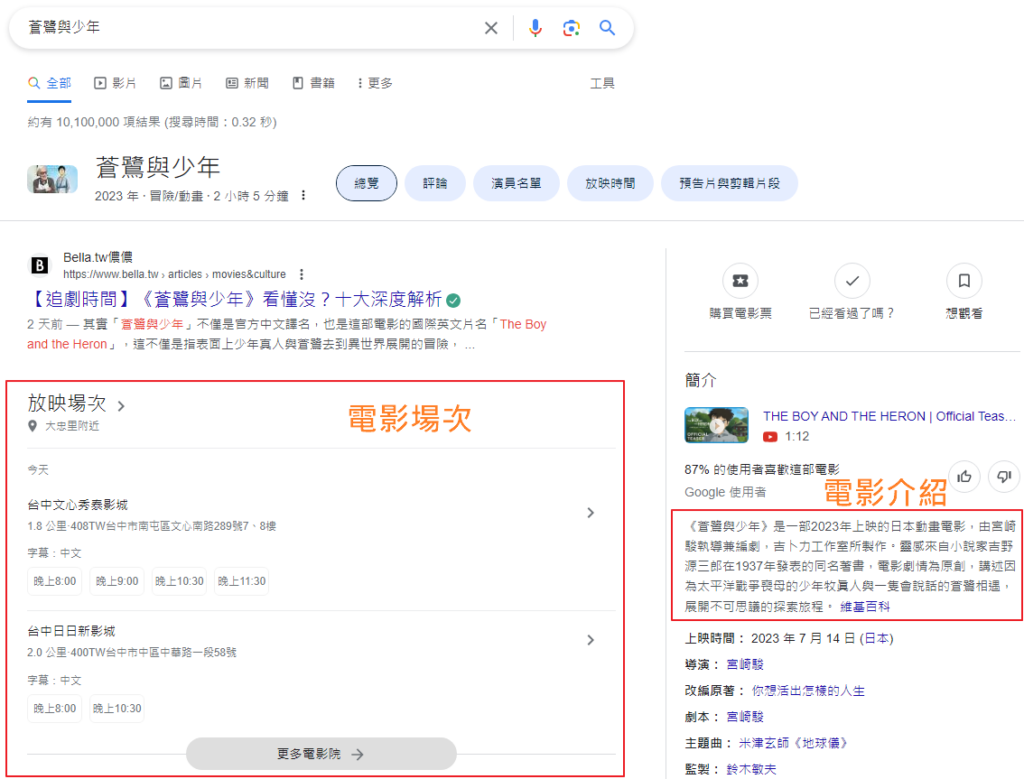This screenshot has width=1024, height=779.
Task: Open the 更多 search categories menu
Action: point(375,83)
